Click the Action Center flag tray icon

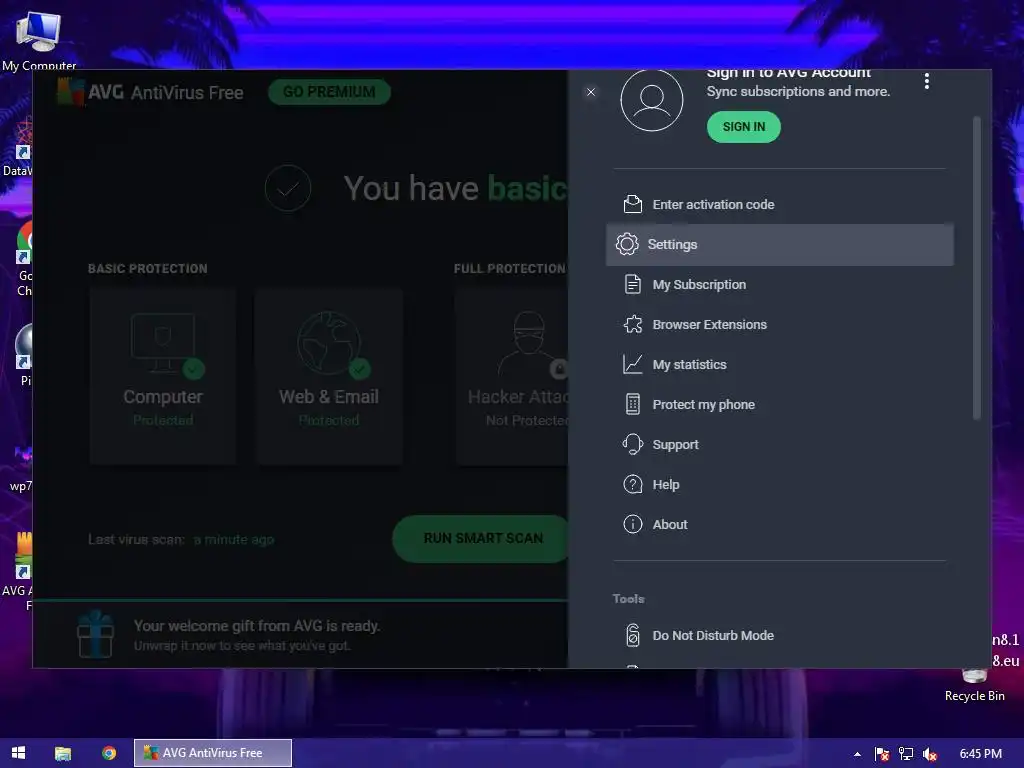pyautogui.click(x=882, y=754)
